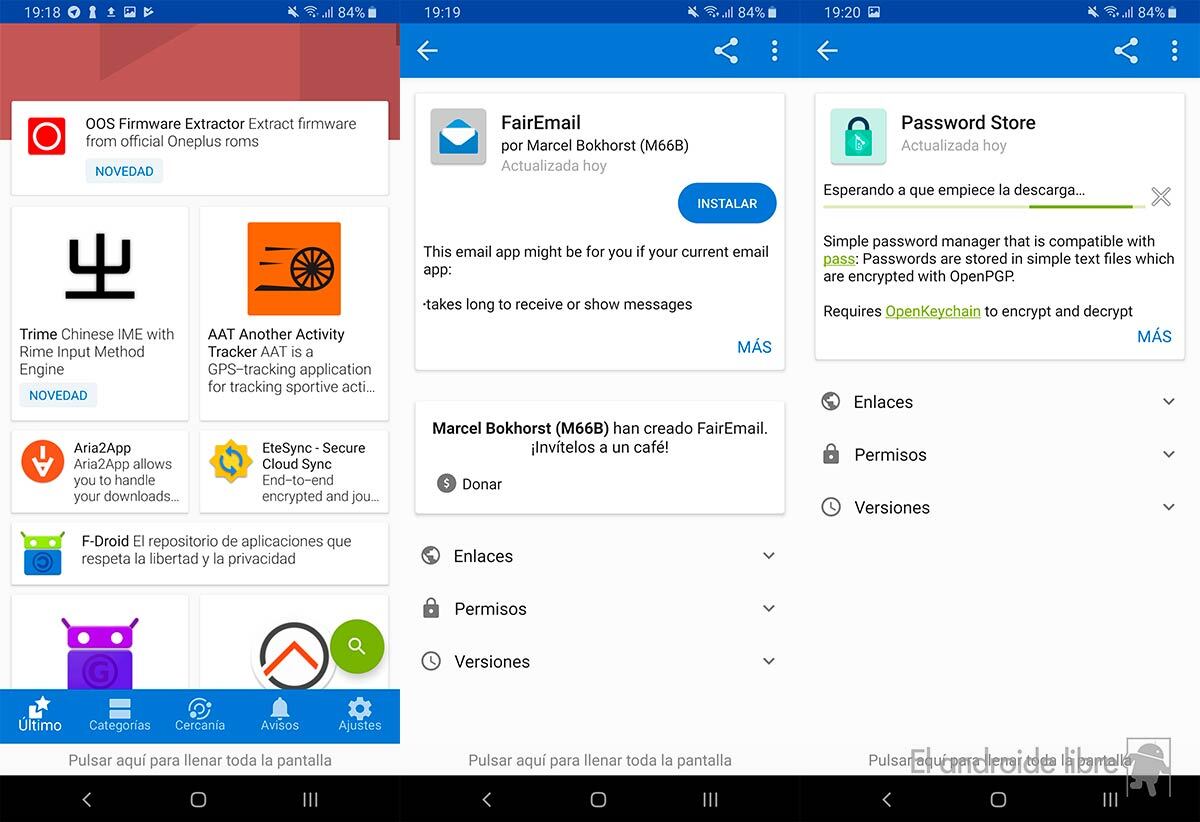Click the 'por Marcel Bokhorst (M66B)' author text
Screen dimensions: 1200x822
(595, 145)
